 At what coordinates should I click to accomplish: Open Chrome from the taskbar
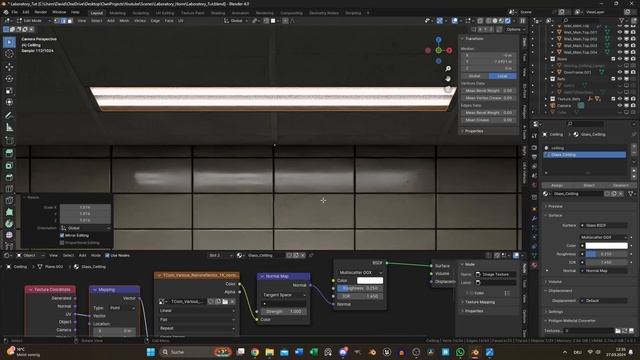point(255,352)
